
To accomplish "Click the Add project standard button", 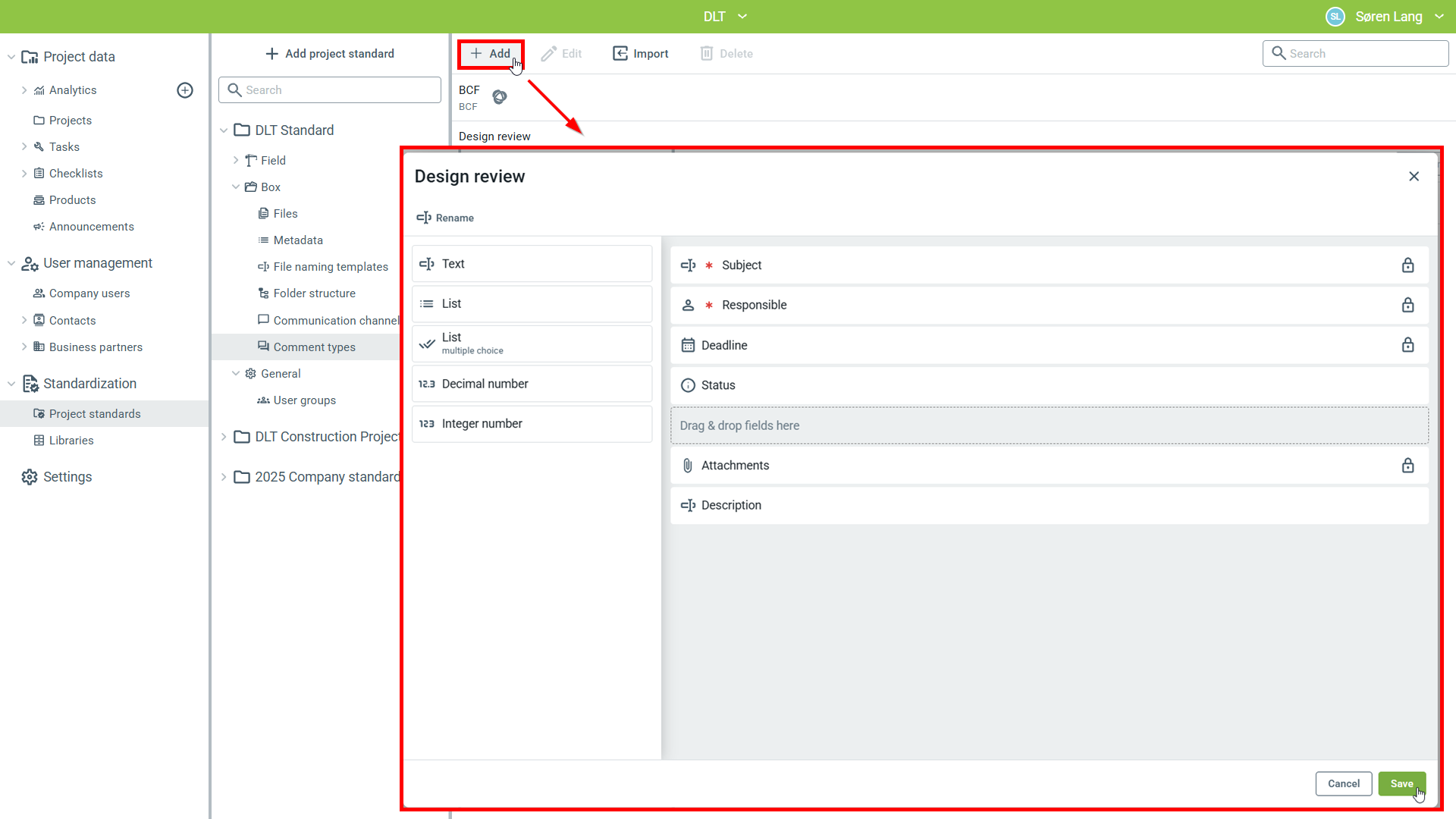I will tap(330, 54).
